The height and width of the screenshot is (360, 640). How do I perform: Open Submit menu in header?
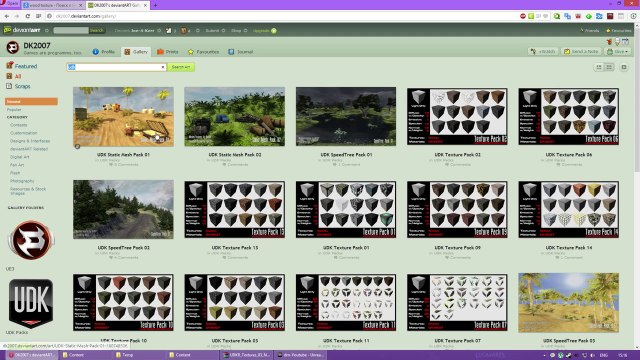215,31
